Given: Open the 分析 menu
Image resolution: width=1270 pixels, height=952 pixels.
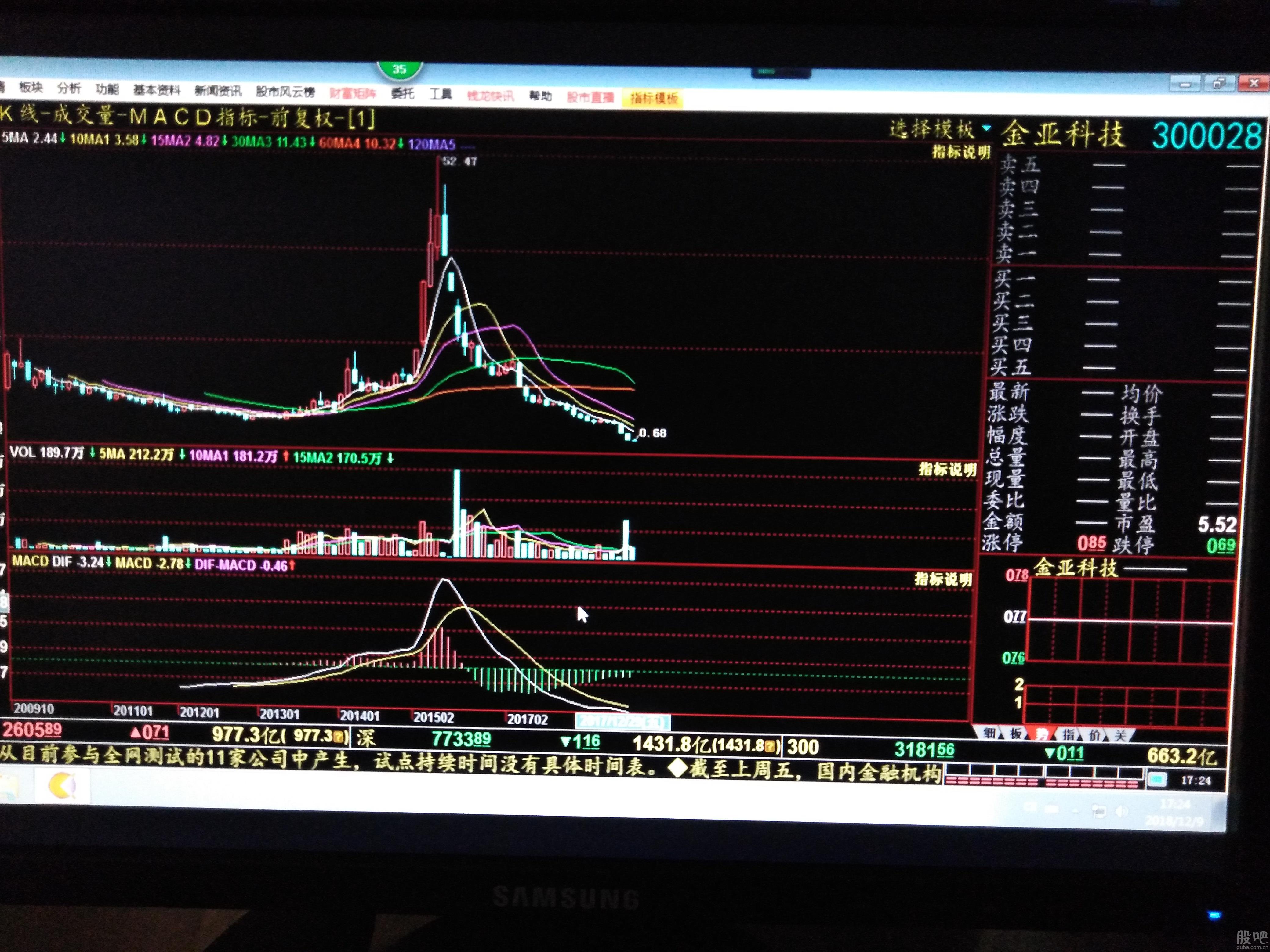Looking at the screenshot, I should coord(69,88).
